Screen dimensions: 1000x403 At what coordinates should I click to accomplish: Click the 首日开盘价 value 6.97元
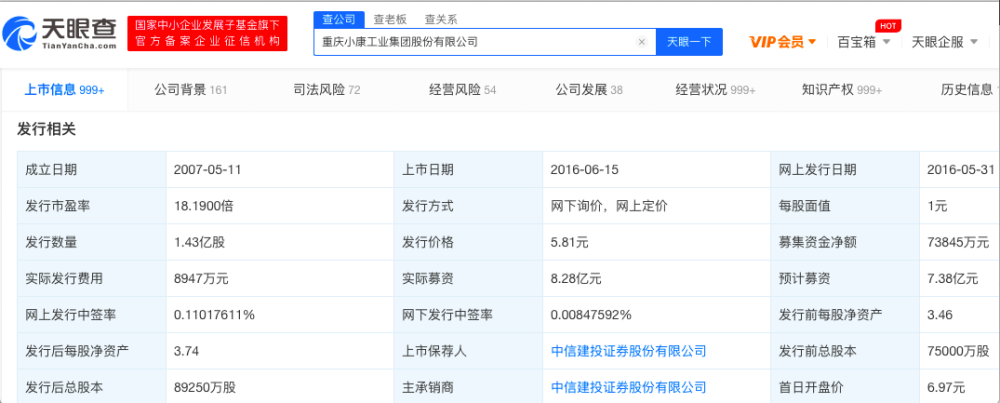click(946, 387)
